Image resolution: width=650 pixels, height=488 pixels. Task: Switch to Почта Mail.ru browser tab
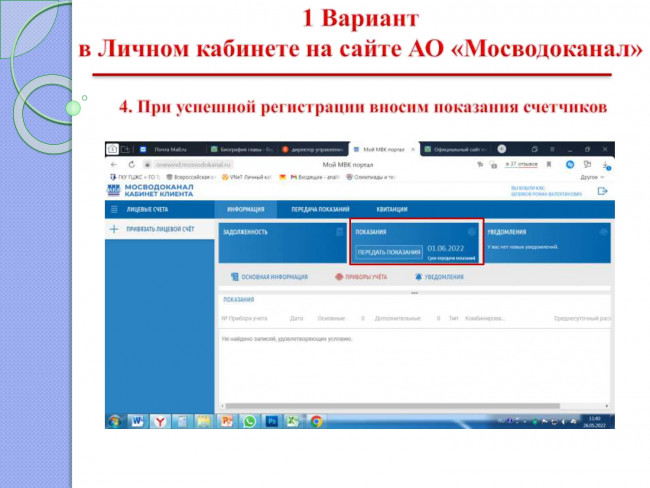click(170, 149)
